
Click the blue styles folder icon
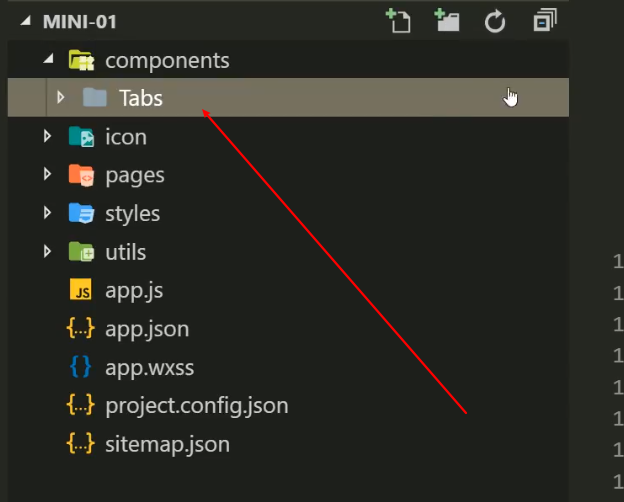coord(81,213)
